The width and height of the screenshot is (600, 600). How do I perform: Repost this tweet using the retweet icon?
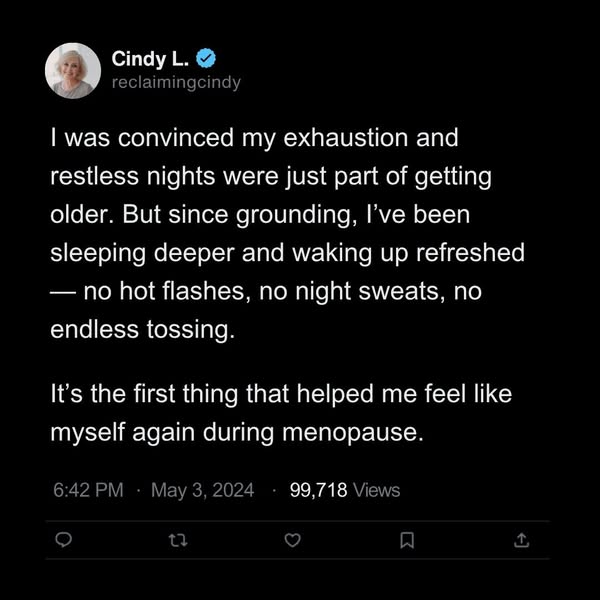coord(177,541)
